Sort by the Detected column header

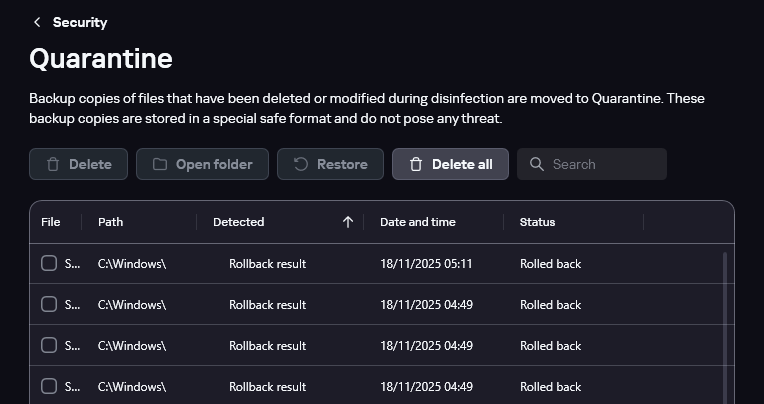coord(239,222)
